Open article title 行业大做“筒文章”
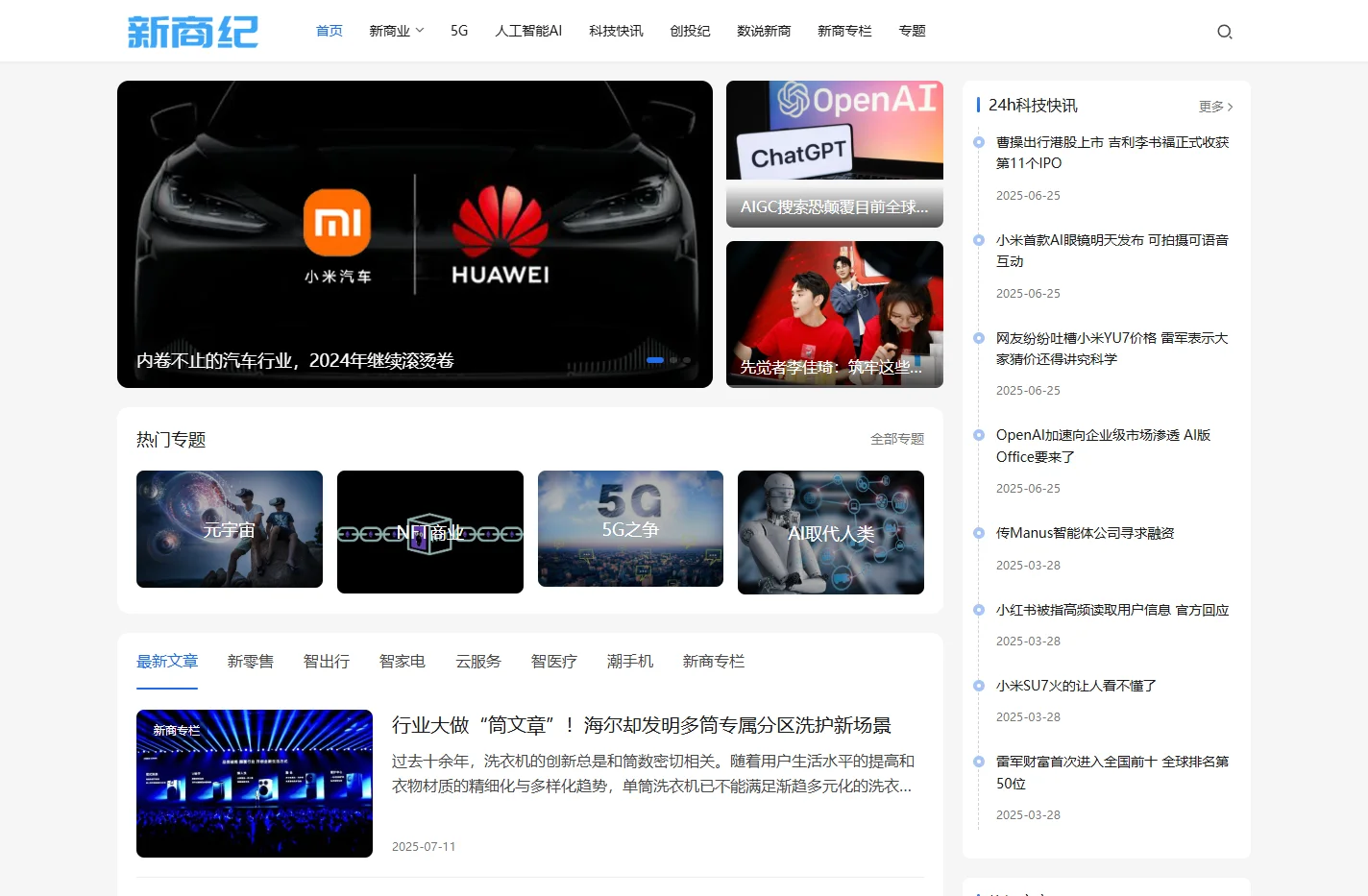Viewport: 1368px width, 896px height. tap(642, 725)
